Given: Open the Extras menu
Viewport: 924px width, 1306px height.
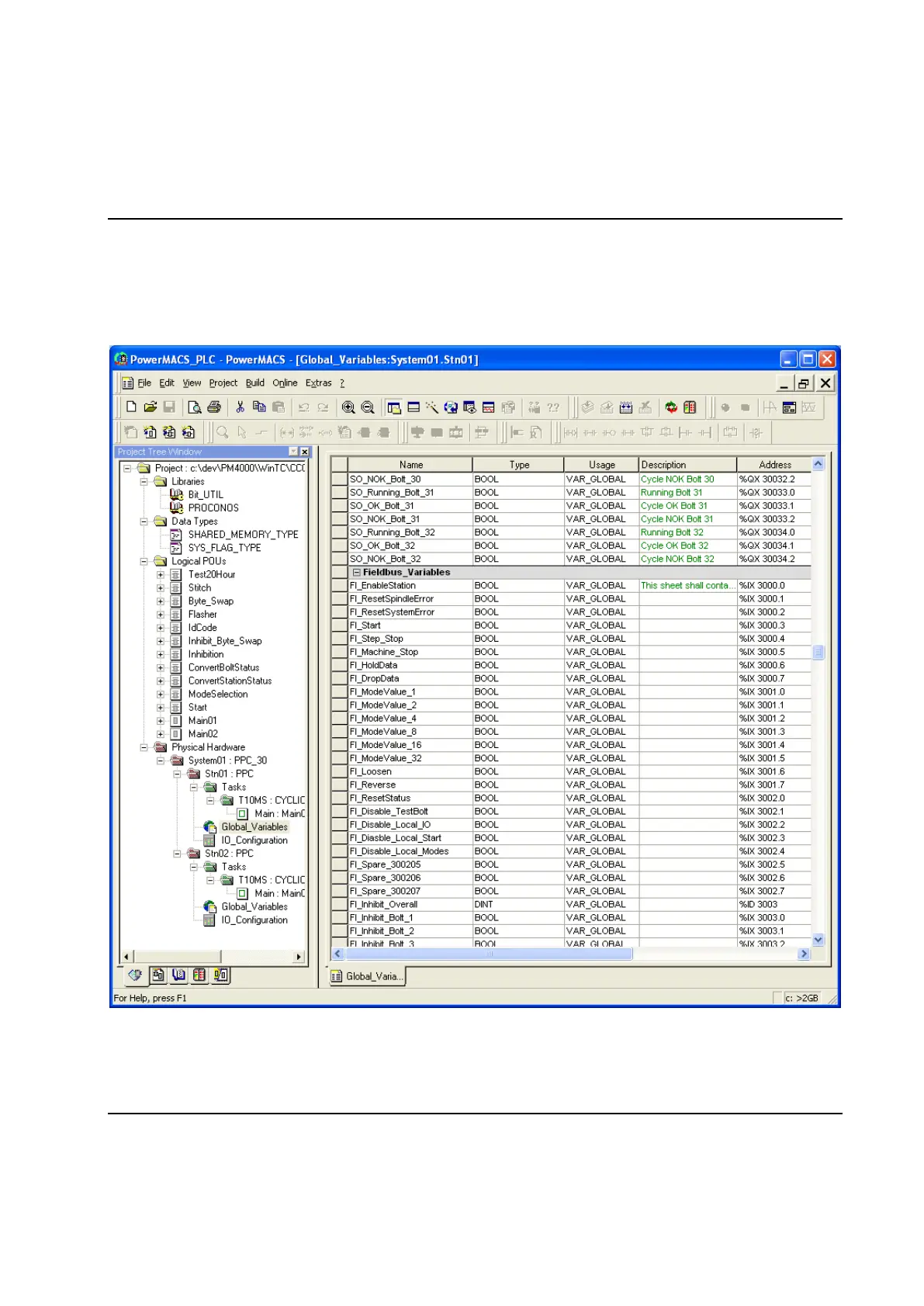Looking at the screenshot, I should click(318, 383).
